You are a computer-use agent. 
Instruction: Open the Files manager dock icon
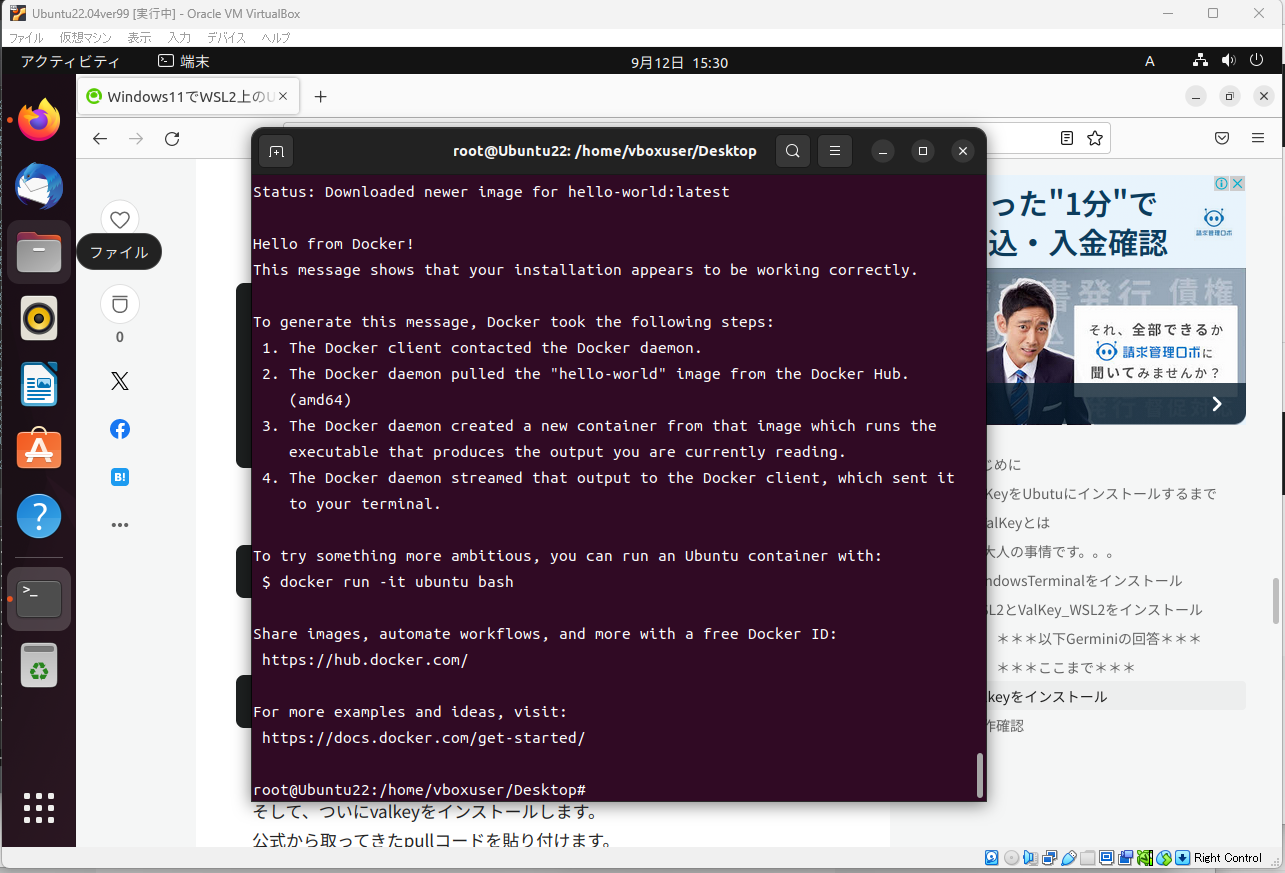click(39, 253)
